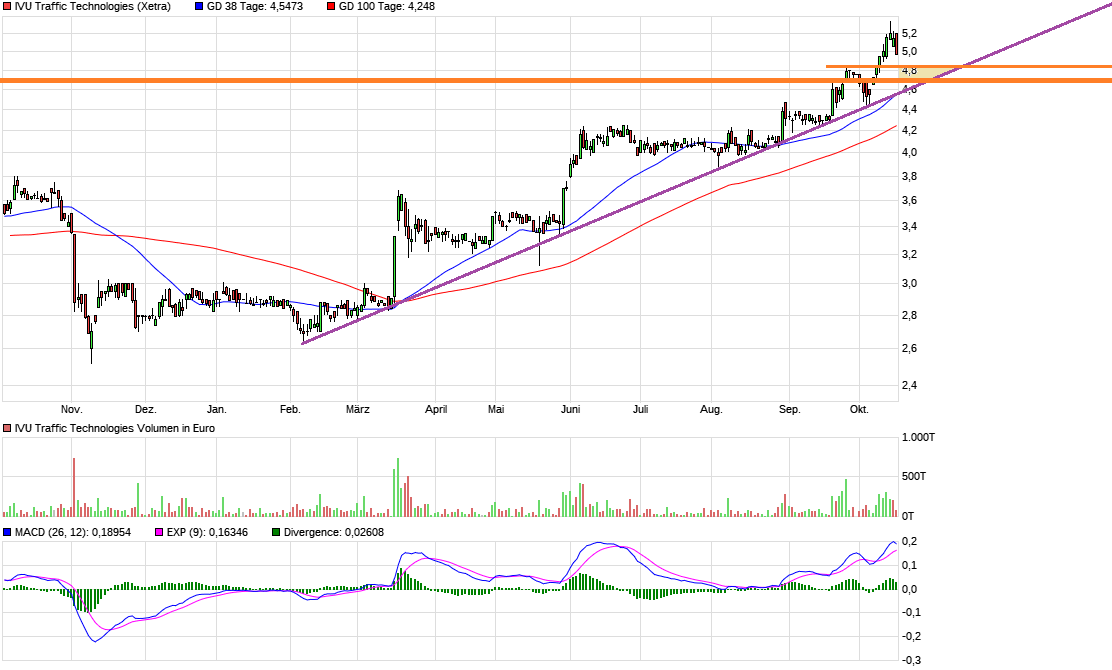Screen dimensions: 1112x670
Task: Click the 3,4 price axis value
Action: tap(909, 227)
